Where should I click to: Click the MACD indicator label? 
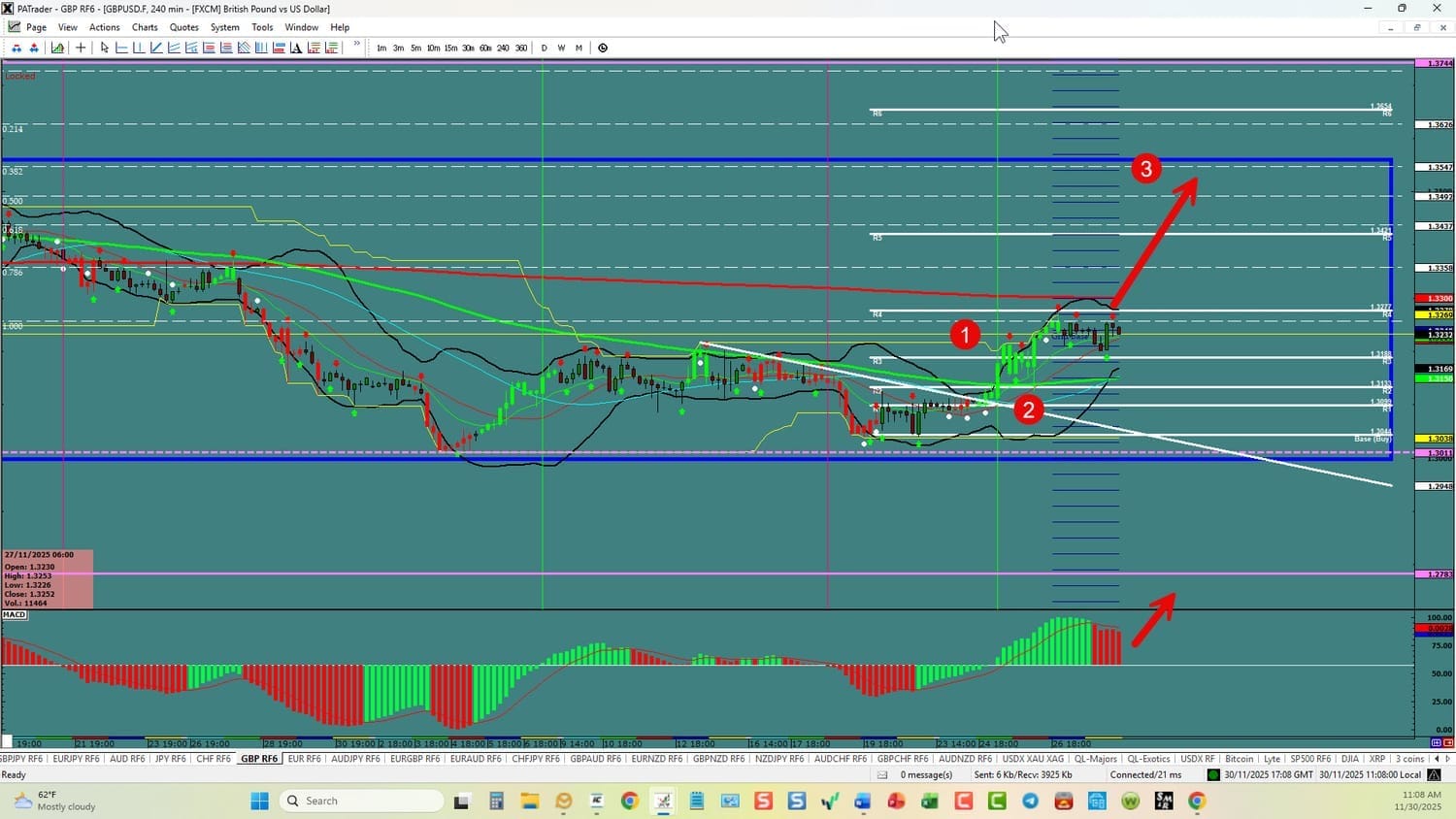point(15,614)
